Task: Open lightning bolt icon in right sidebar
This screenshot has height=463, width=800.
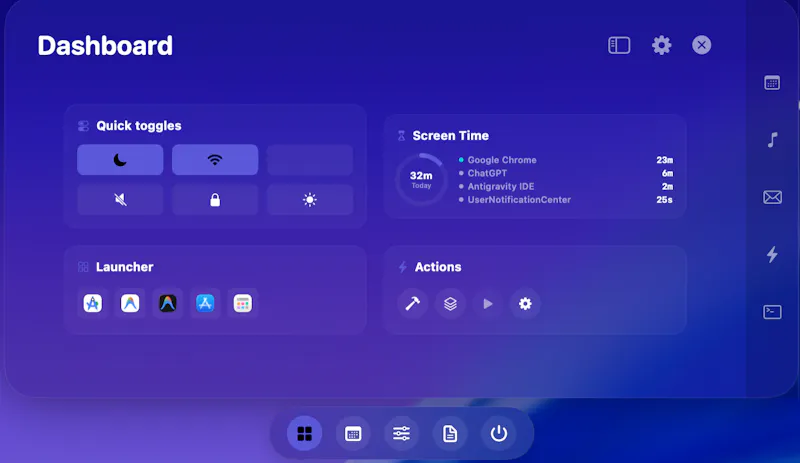Action: tap(772, 254)
